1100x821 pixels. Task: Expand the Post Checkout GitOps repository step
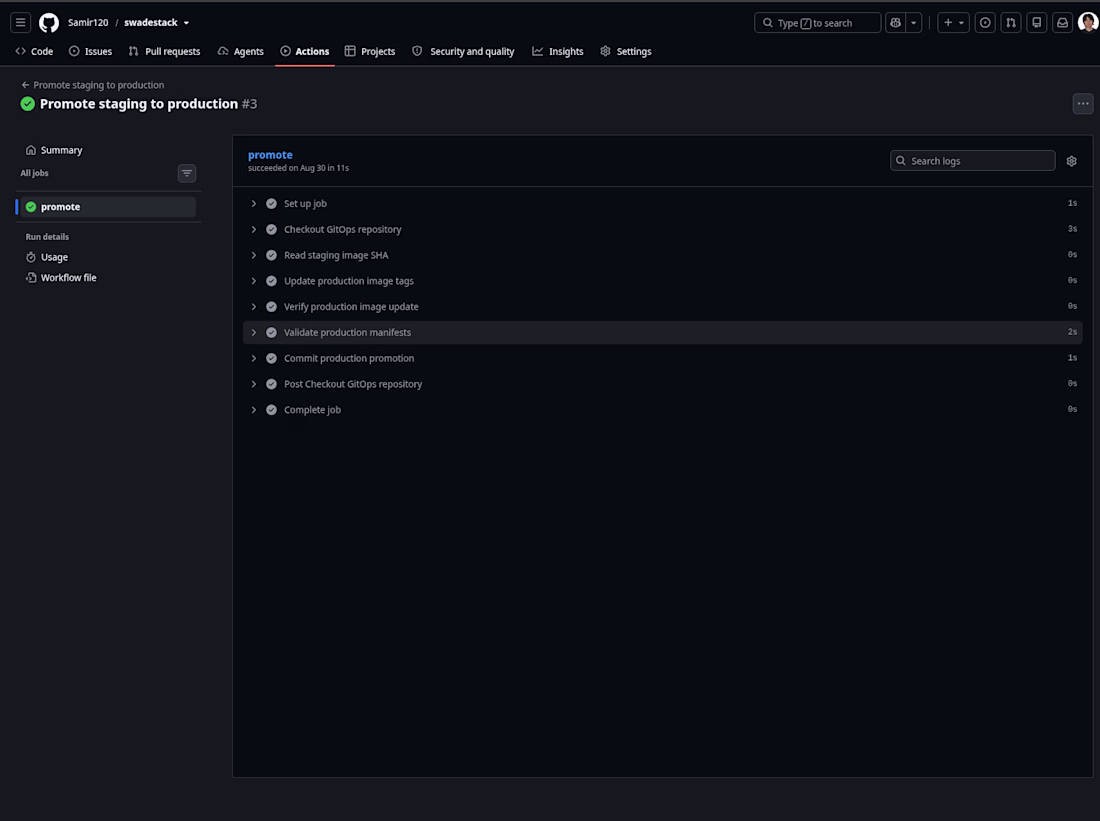click(662, 384)
